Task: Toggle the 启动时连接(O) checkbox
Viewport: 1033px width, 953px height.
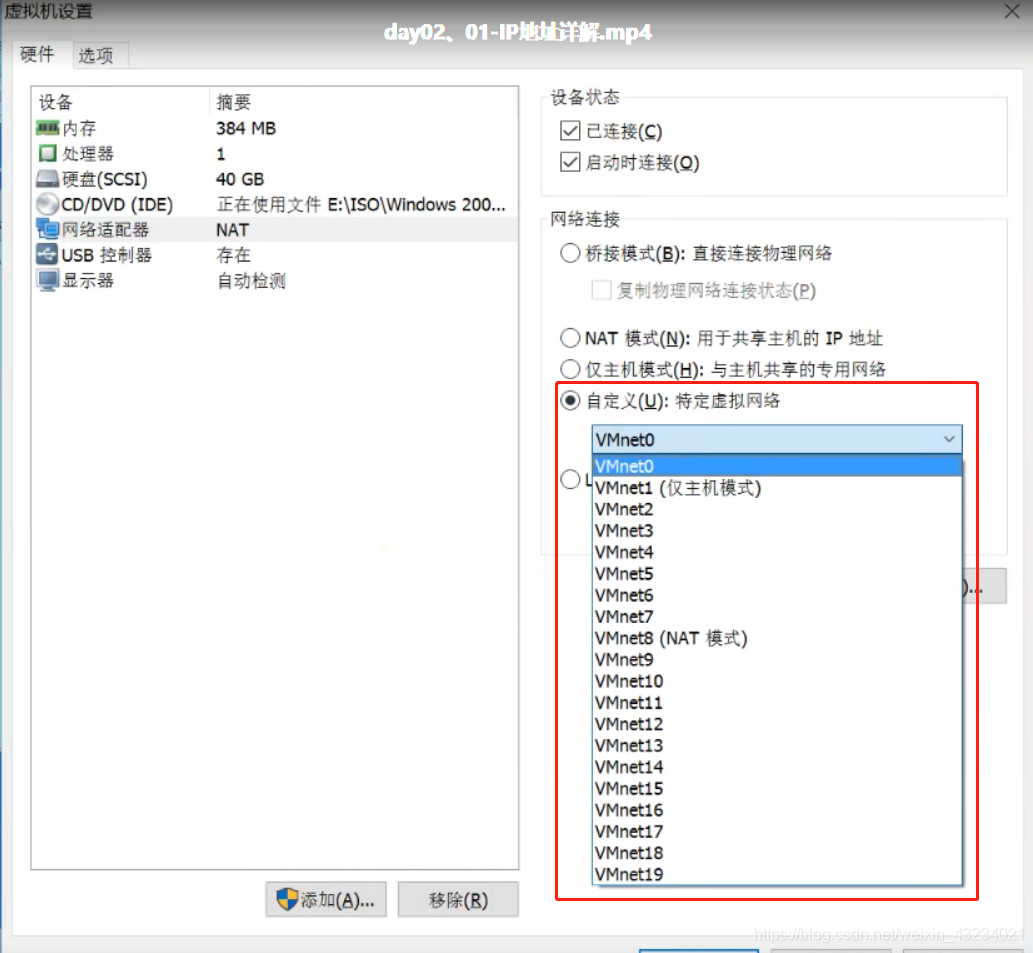Action: (570, 161)
